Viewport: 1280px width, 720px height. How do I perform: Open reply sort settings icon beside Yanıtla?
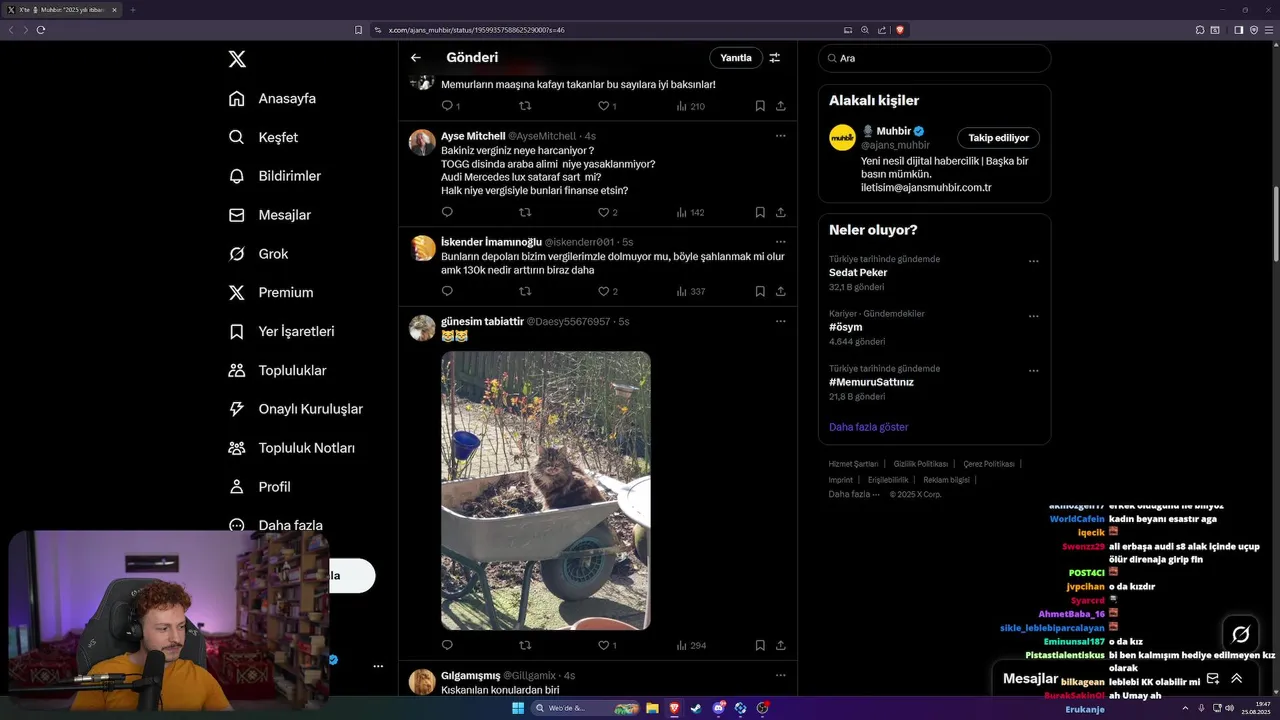coord(774,58)
